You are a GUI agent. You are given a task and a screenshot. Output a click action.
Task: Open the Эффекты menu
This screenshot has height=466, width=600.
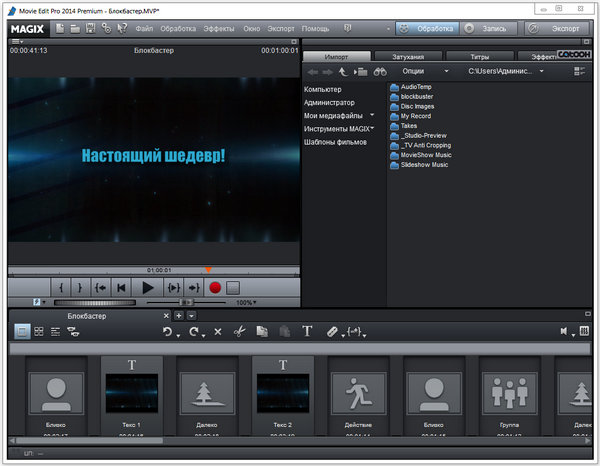point(219,28)
